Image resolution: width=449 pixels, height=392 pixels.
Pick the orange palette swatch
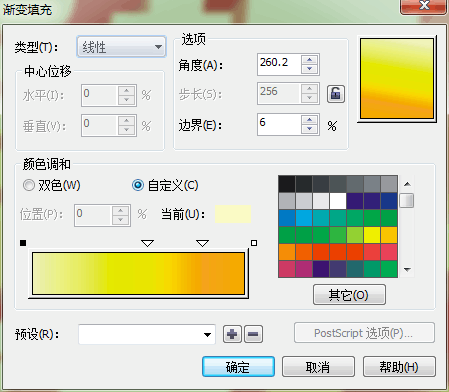[287, 252]
